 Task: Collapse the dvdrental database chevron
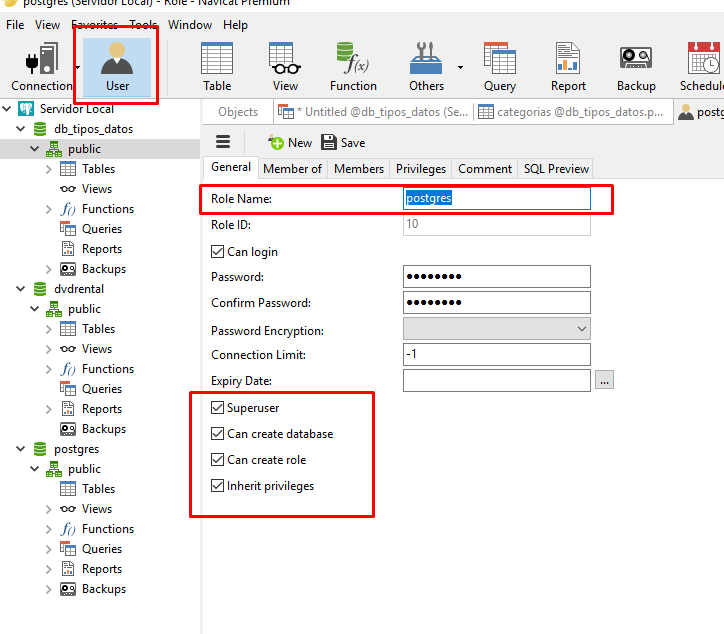click(x=21, y=289)
